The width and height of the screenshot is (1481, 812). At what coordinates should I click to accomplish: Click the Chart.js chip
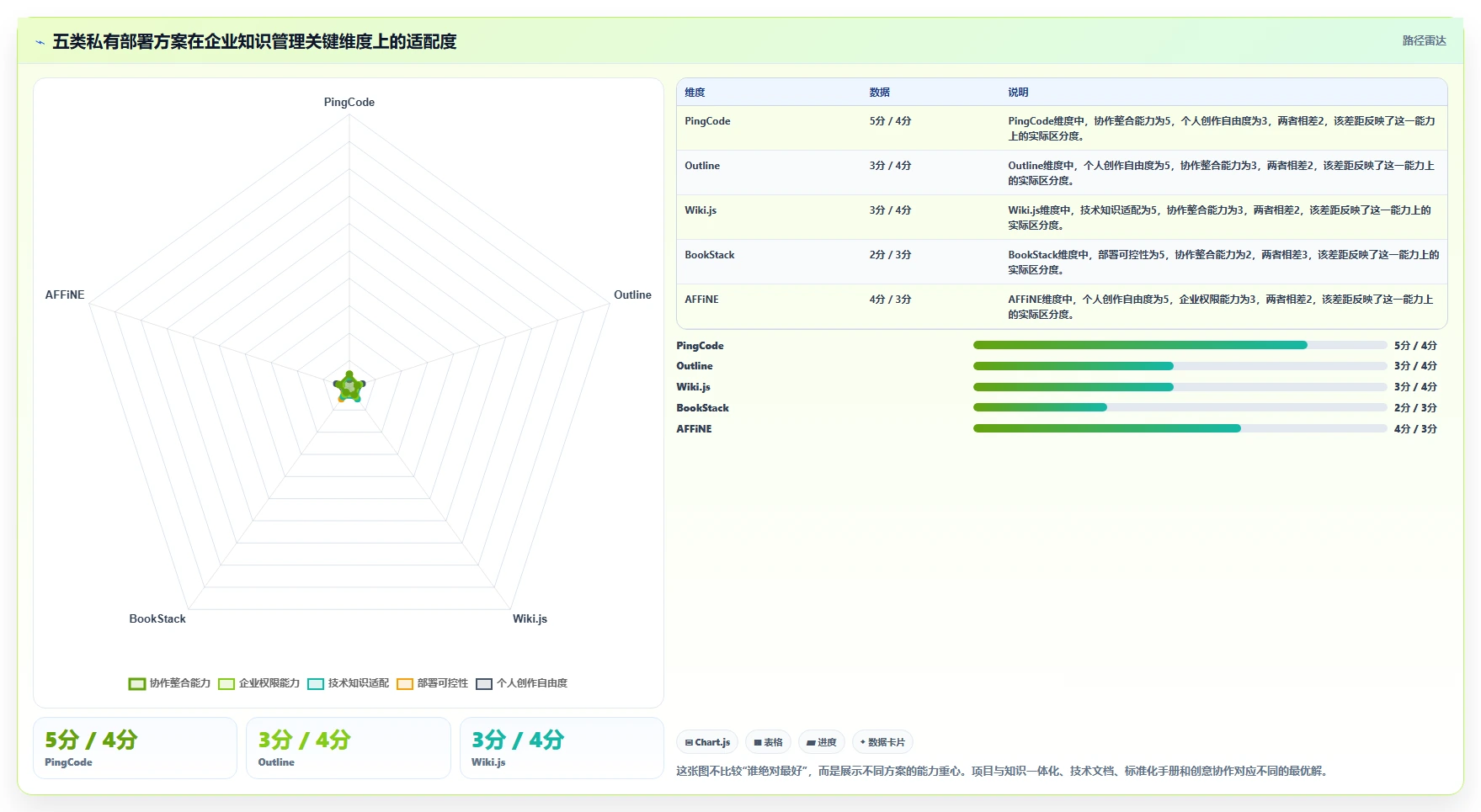707,742
